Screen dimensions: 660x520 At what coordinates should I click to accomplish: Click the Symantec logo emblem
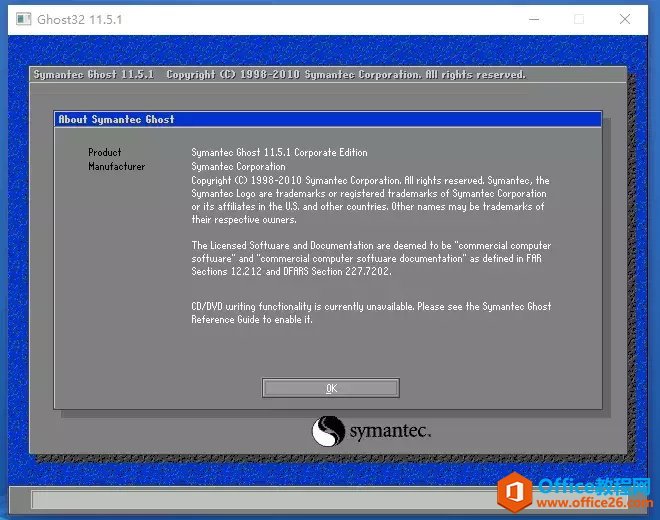coord(329,431)
